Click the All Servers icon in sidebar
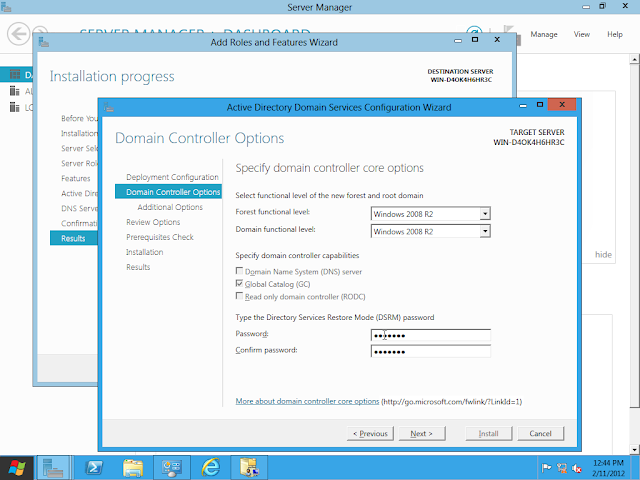 tap(15, 91)
